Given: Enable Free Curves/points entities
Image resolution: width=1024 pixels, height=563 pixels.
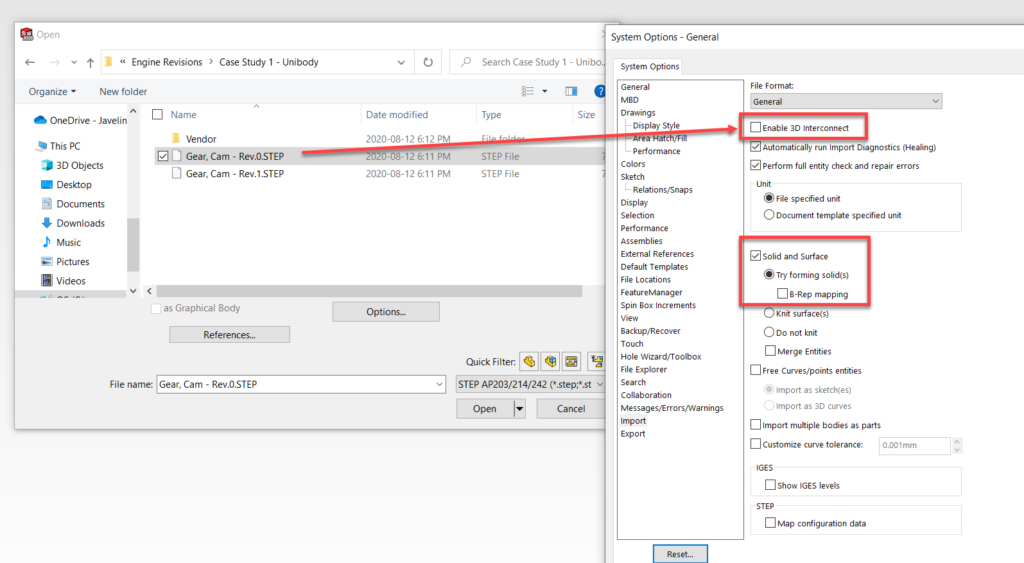Looking at the screenshot, I should pos(756,370).
